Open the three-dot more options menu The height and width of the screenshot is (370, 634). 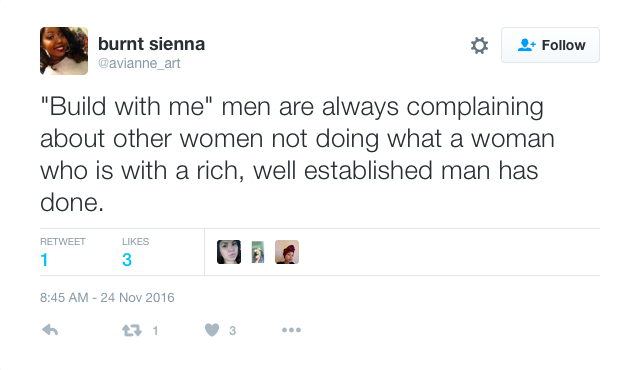(291, 330)
